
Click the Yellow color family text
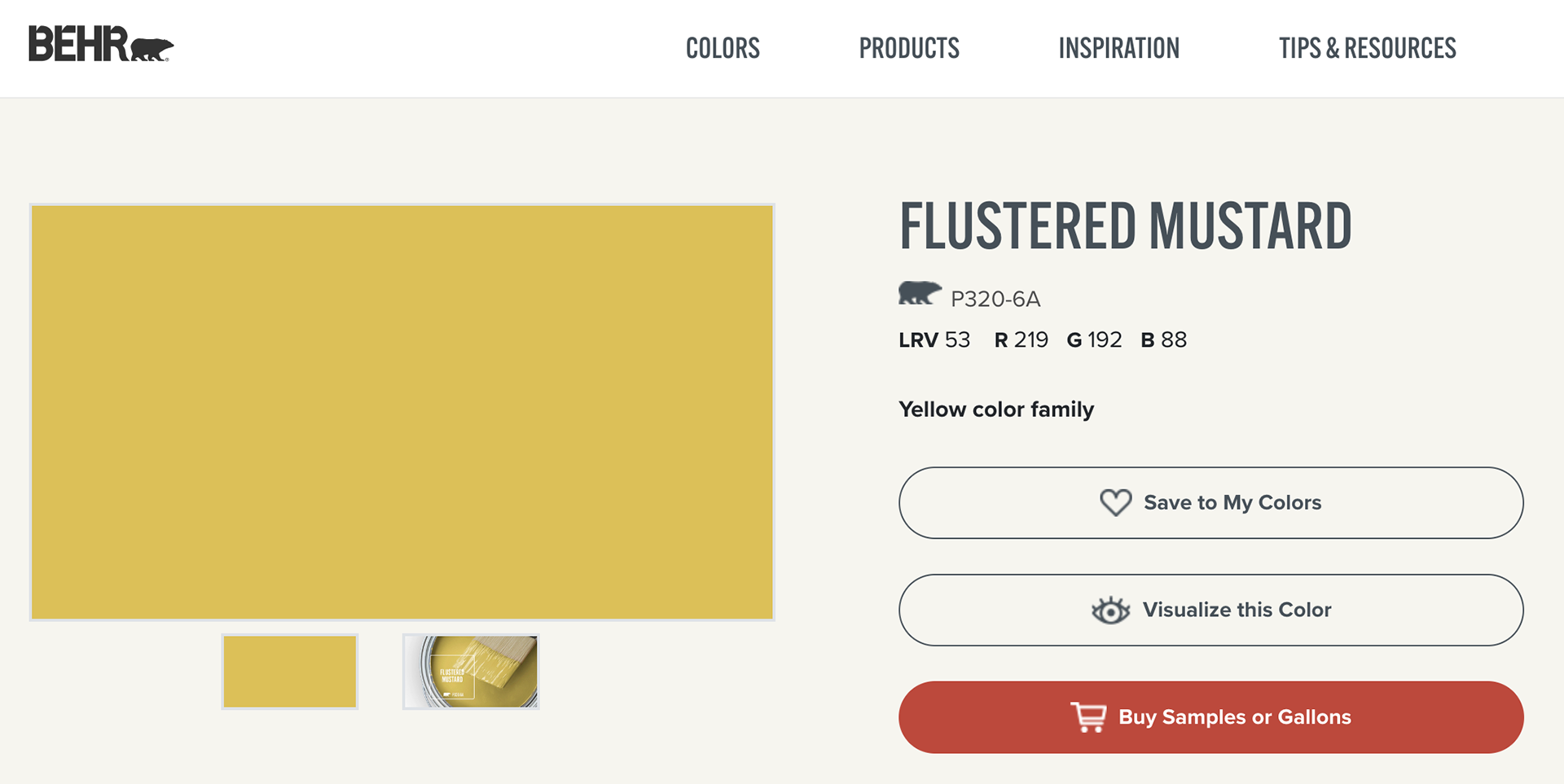point(995,410)
